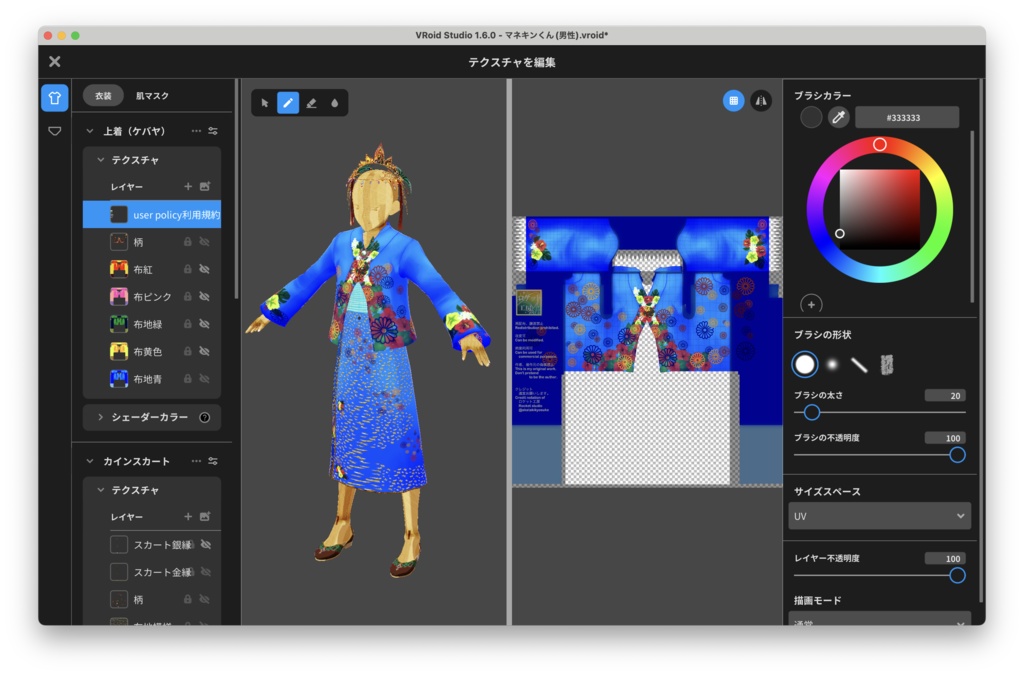Viewport: 1024px width, 676px height.
Task: Open the more options menu for 上着（ケバヤ）
Action: coord(196,131)
